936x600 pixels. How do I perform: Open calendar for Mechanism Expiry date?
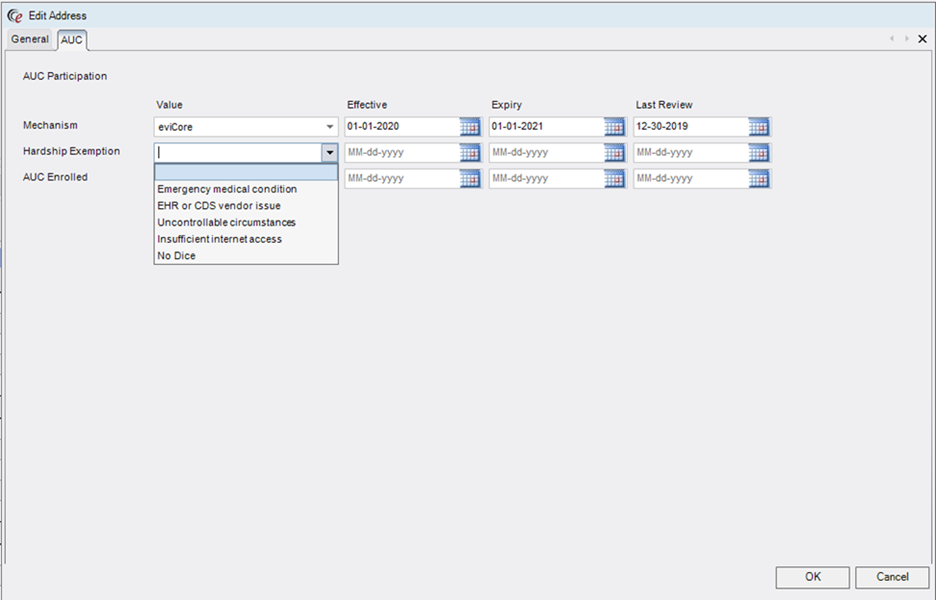pyautogui.click(x=614, y=127)
